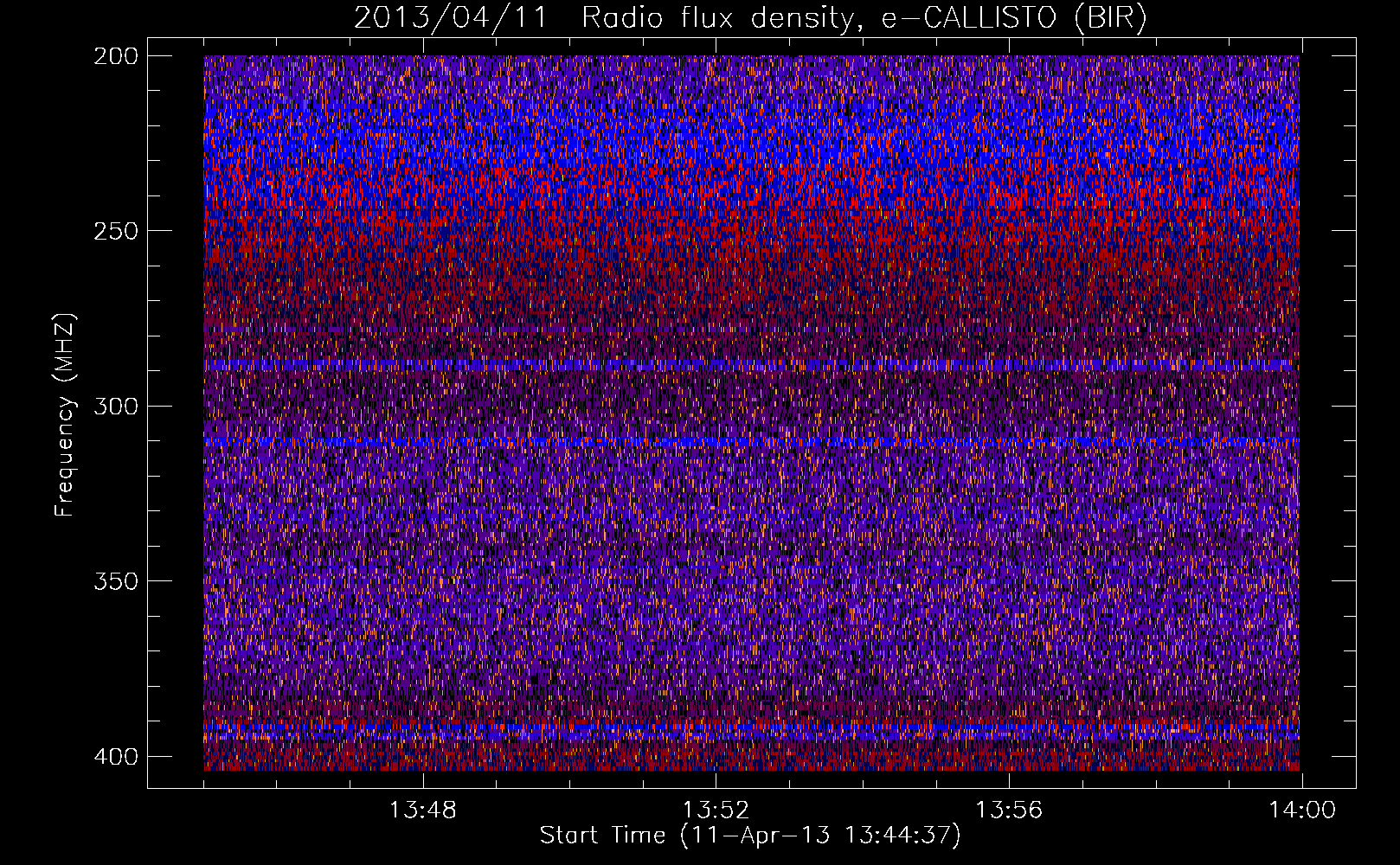Click the '13:56' time tick label

tap(1009, 811)
